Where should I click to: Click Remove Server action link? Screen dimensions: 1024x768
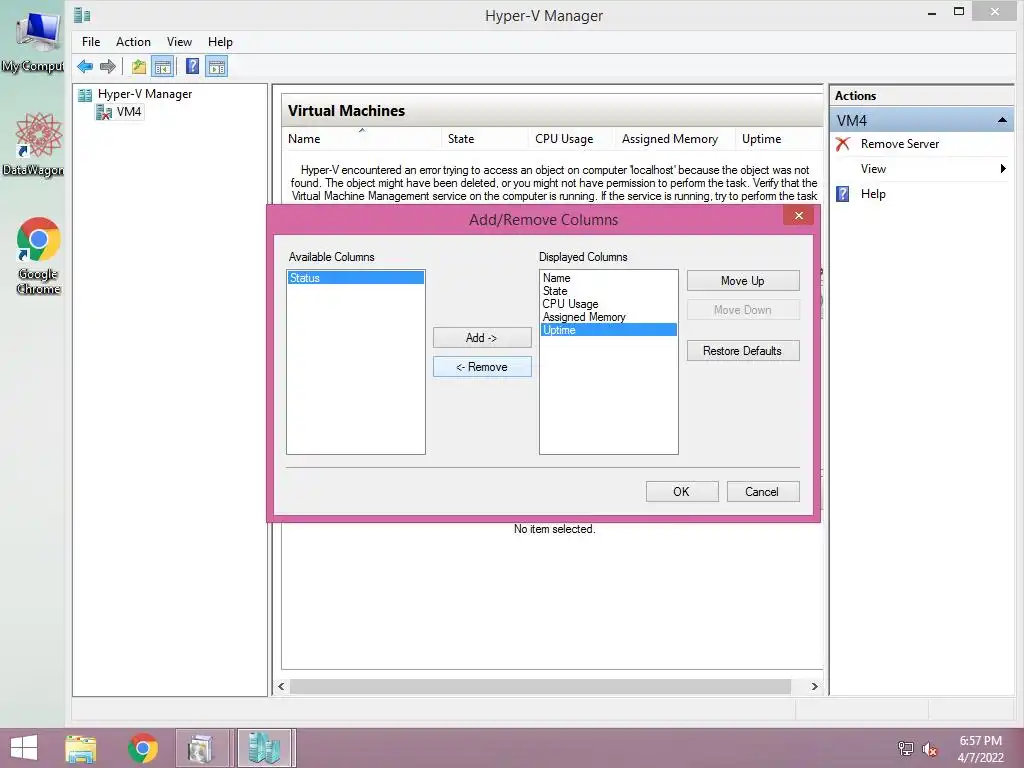[x=899, y=144]
